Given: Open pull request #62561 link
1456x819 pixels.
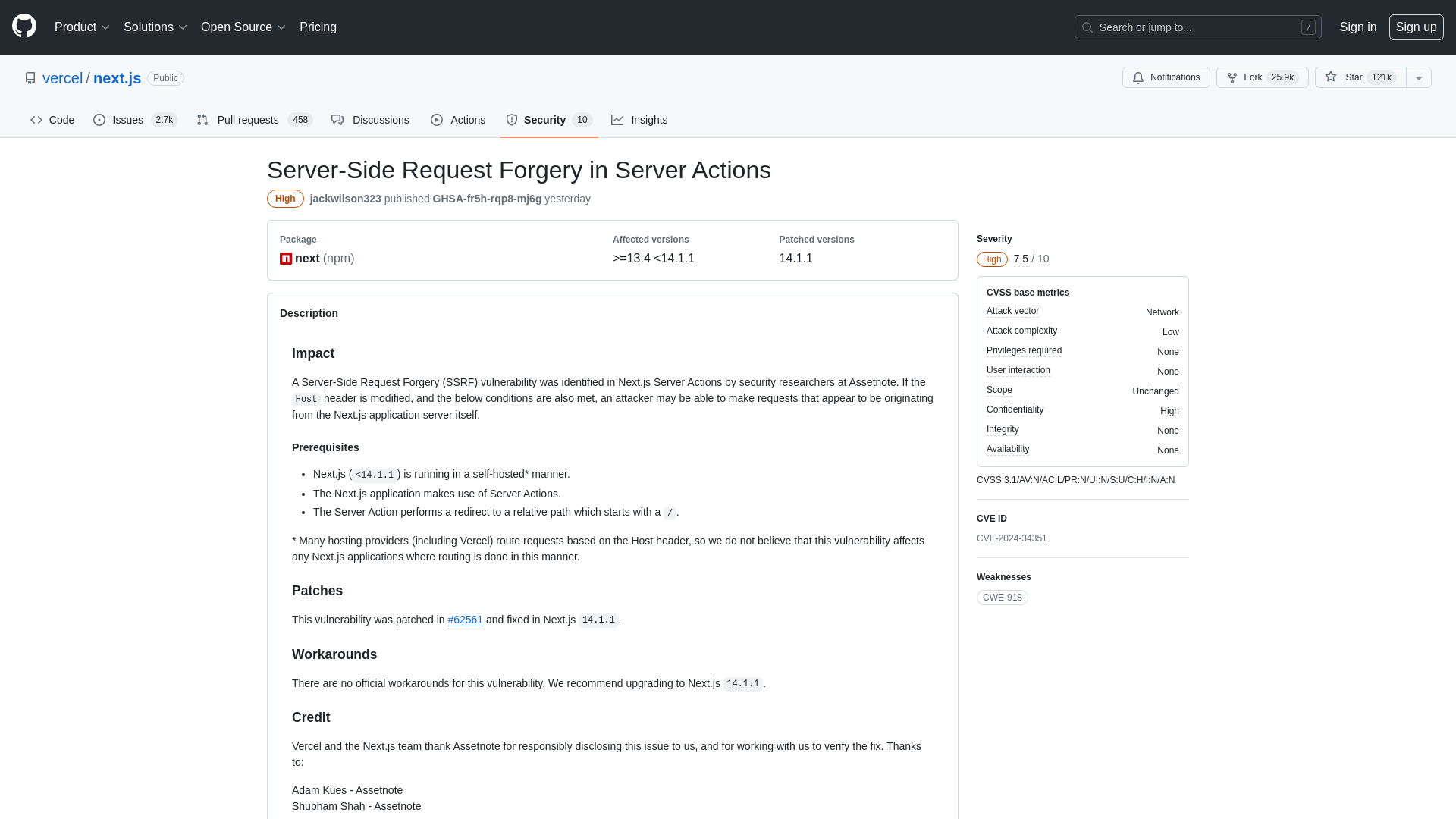Looking at the screenshot, I should pos(465,620).
